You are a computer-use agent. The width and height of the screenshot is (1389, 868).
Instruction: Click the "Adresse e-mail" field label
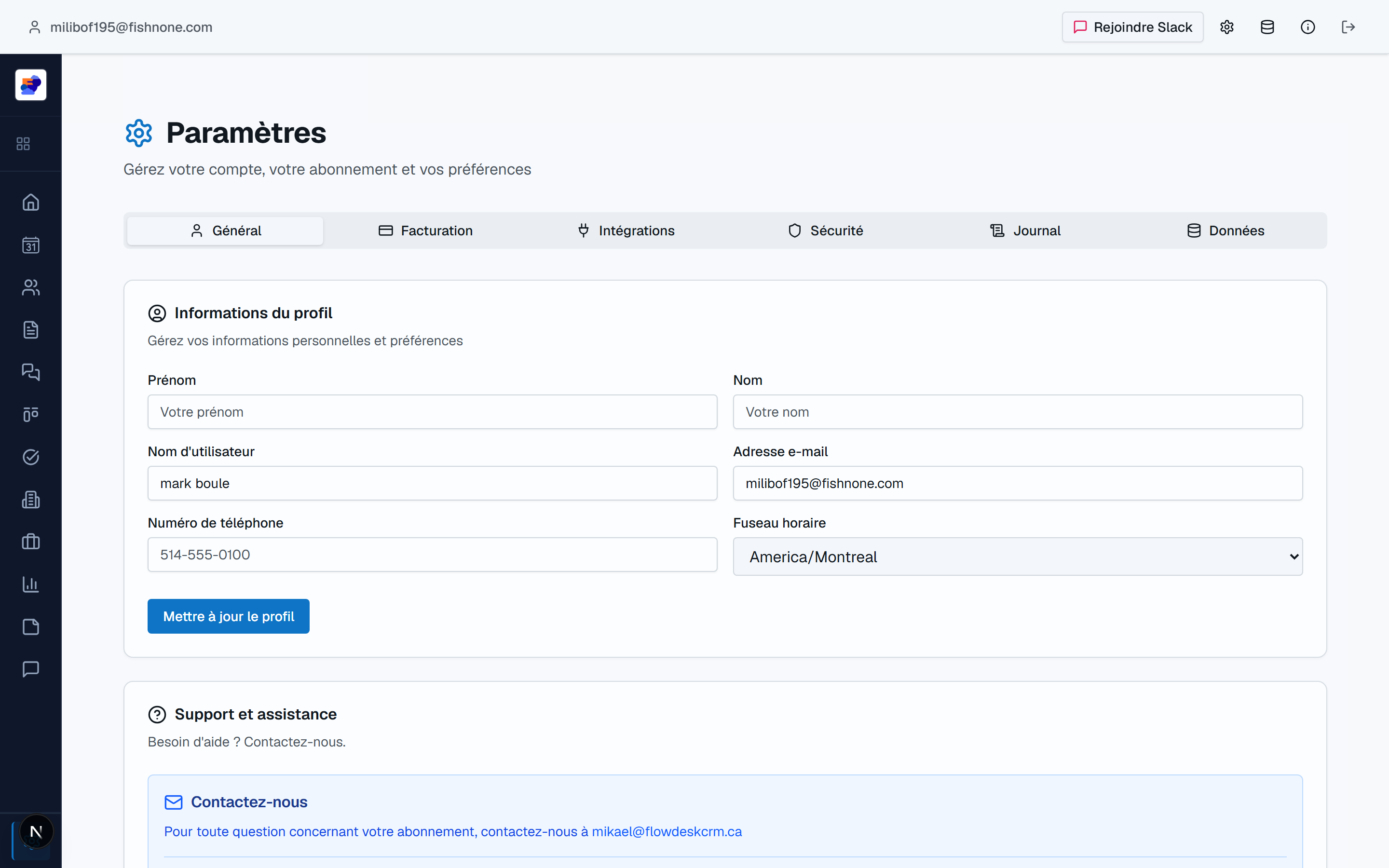pos(780,451)
